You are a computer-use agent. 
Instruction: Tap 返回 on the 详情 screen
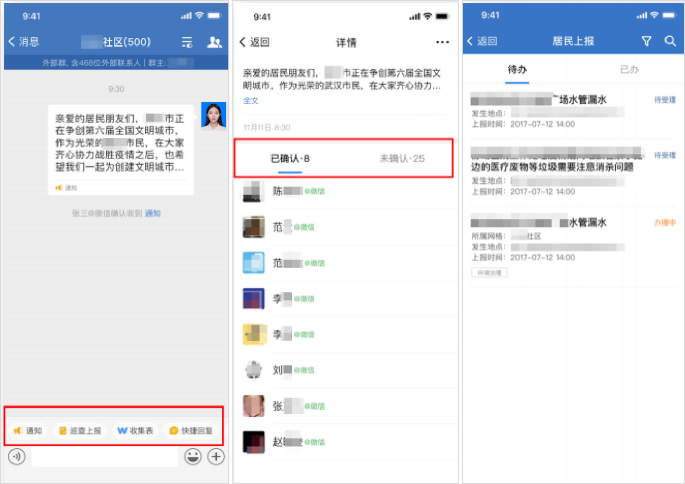[x=255, y=42]
